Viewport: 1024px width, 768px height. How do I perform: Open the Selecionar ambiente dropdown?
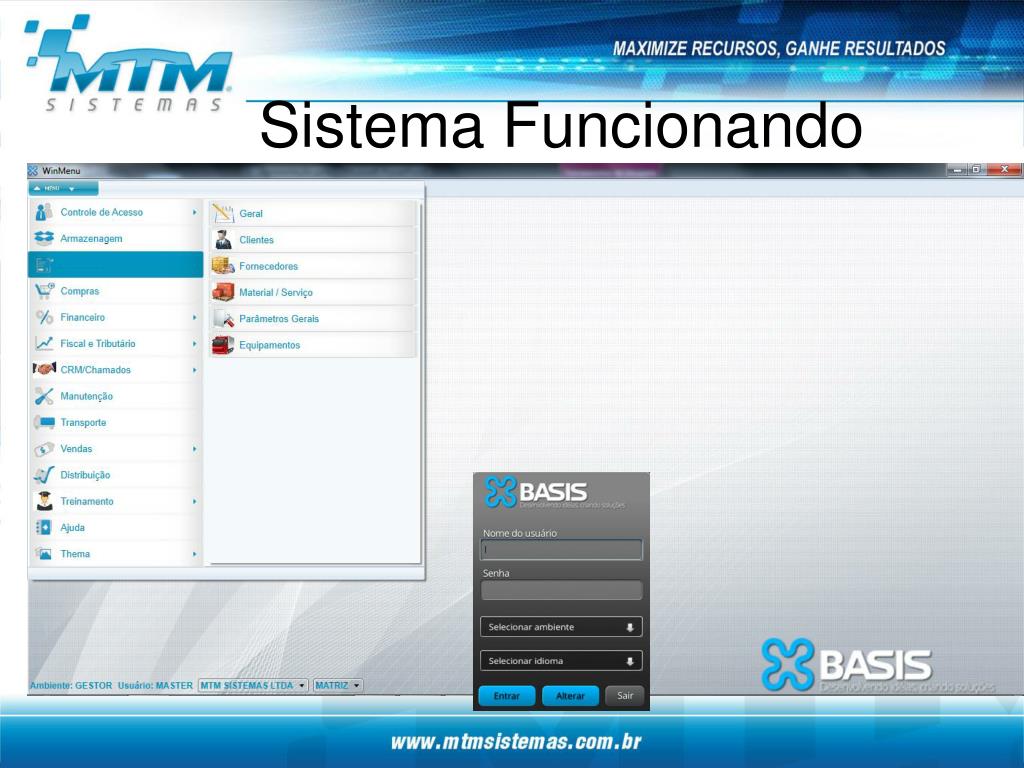(x=561, y=627)
